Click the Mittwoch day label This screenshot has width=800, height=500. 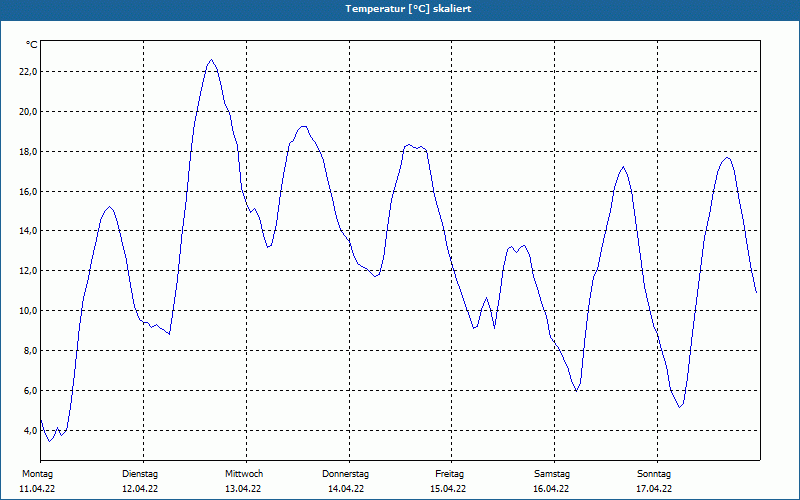pyautogui.click(x=244, y=474)
